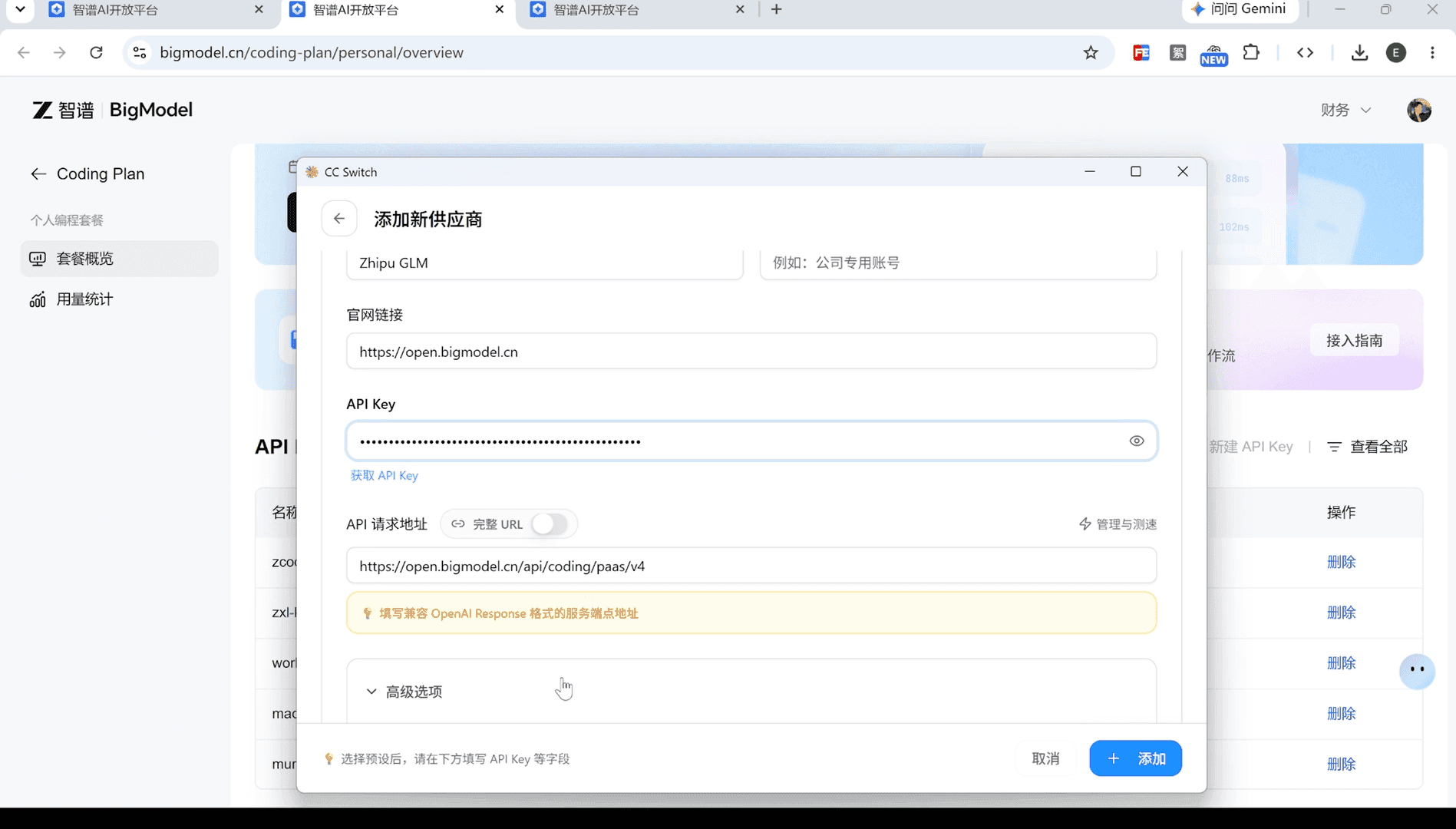Click the CC Switch app icon in title bar
This screenshot has width=1456, height=829.
[x=312, y=172]
